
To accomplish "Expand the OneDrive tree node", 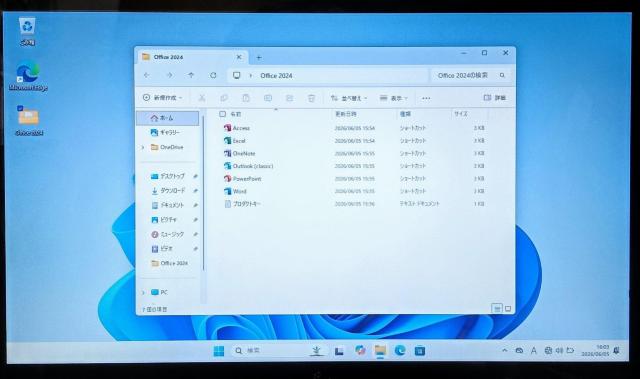I will click(143, 147).
